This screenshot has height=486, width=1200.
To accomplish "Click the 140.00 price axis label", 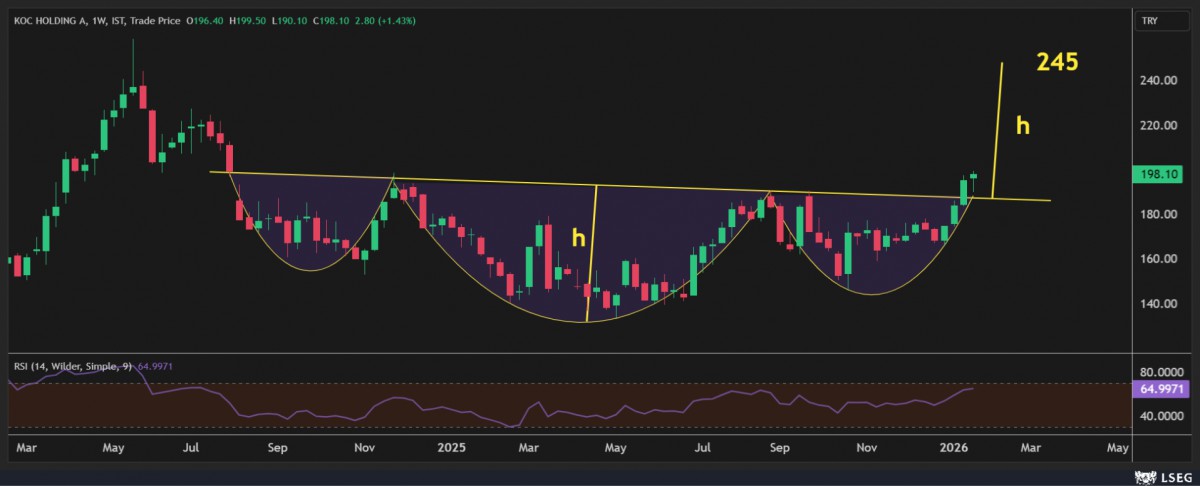I will pyautogui.click(x=1158, y=304).
